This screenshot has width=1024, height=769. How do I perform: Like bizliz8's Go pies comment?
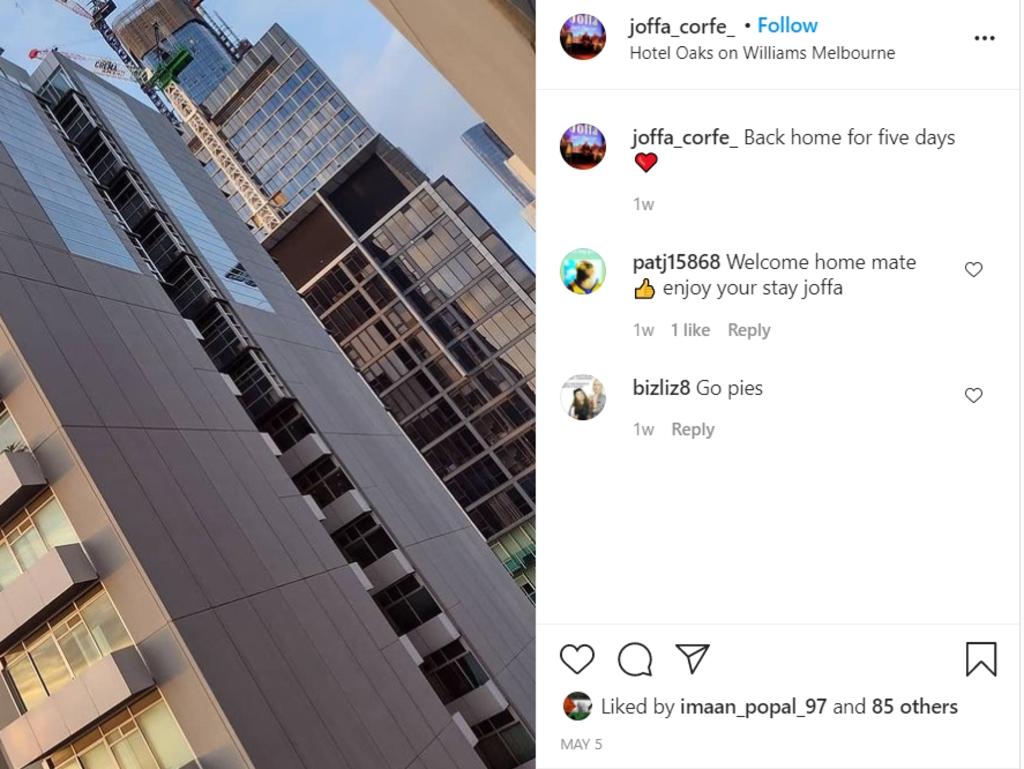click(974, 395)
